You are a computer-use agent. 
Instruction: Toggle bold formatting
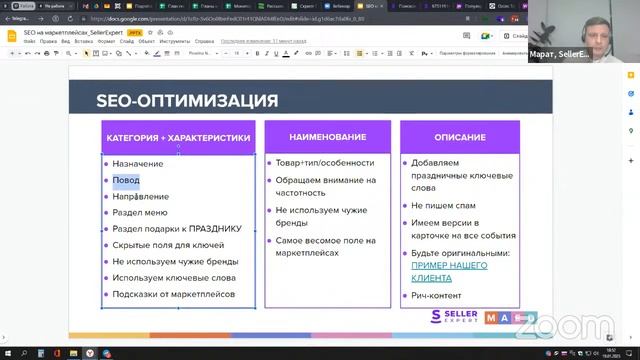coord(257,53)
